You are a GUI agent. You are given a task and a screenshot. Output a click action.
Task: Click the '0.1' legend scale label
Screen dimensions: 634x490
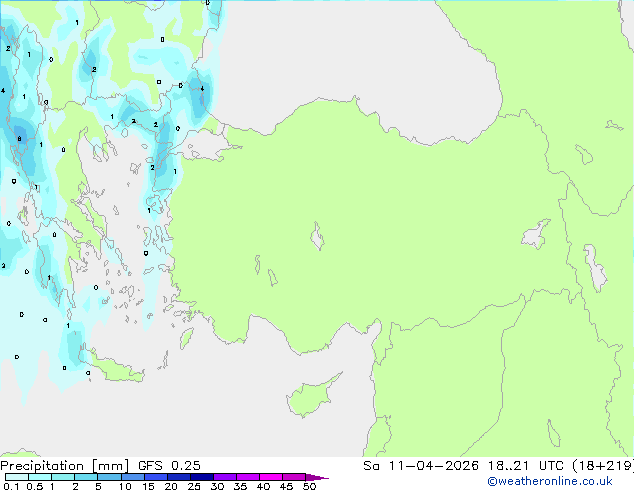coord(11,486)
